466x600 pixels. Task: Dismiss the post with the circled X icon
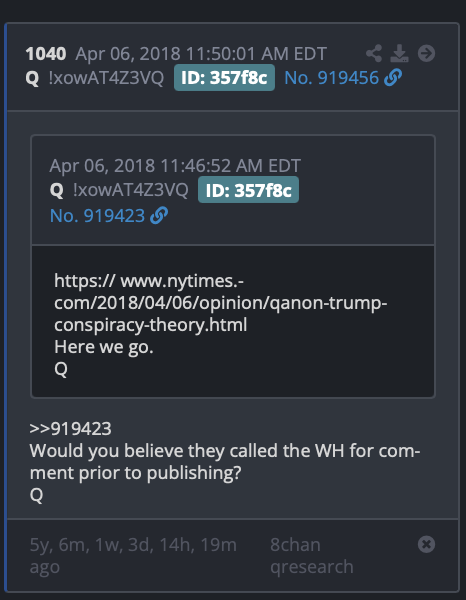426,544
